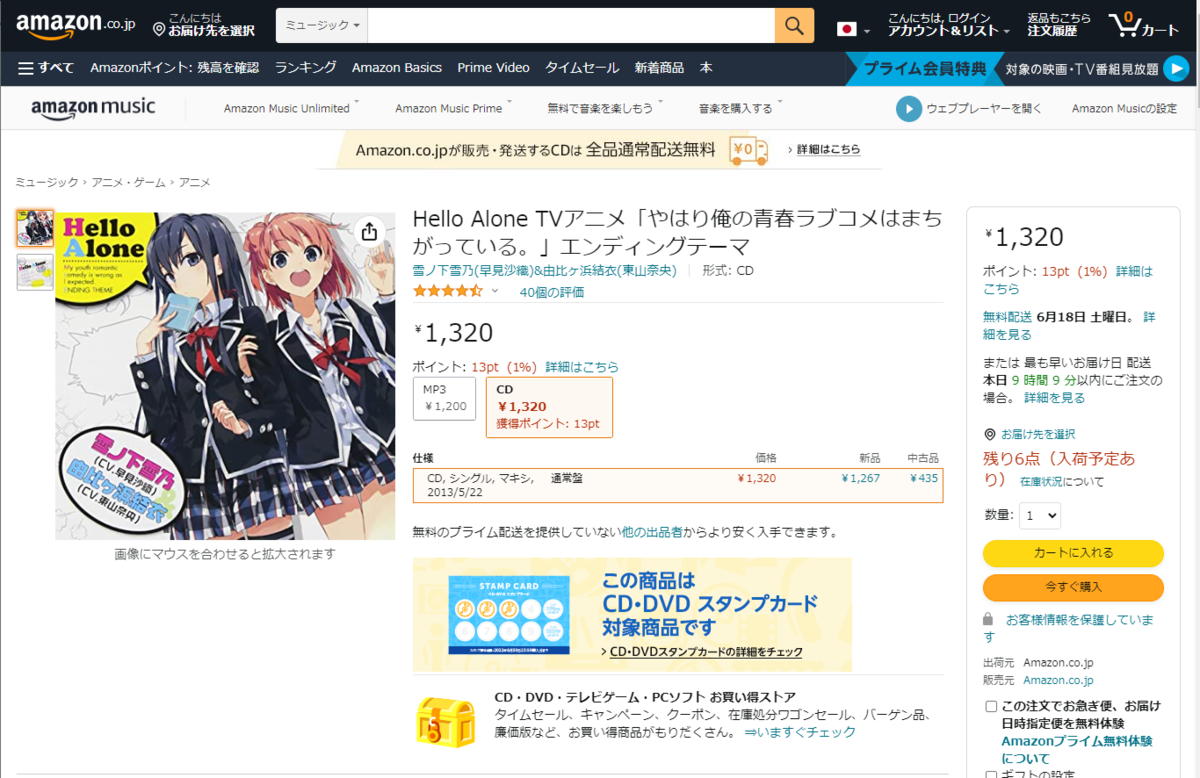Click 新品 price ¥1,267

coord(861,478)
